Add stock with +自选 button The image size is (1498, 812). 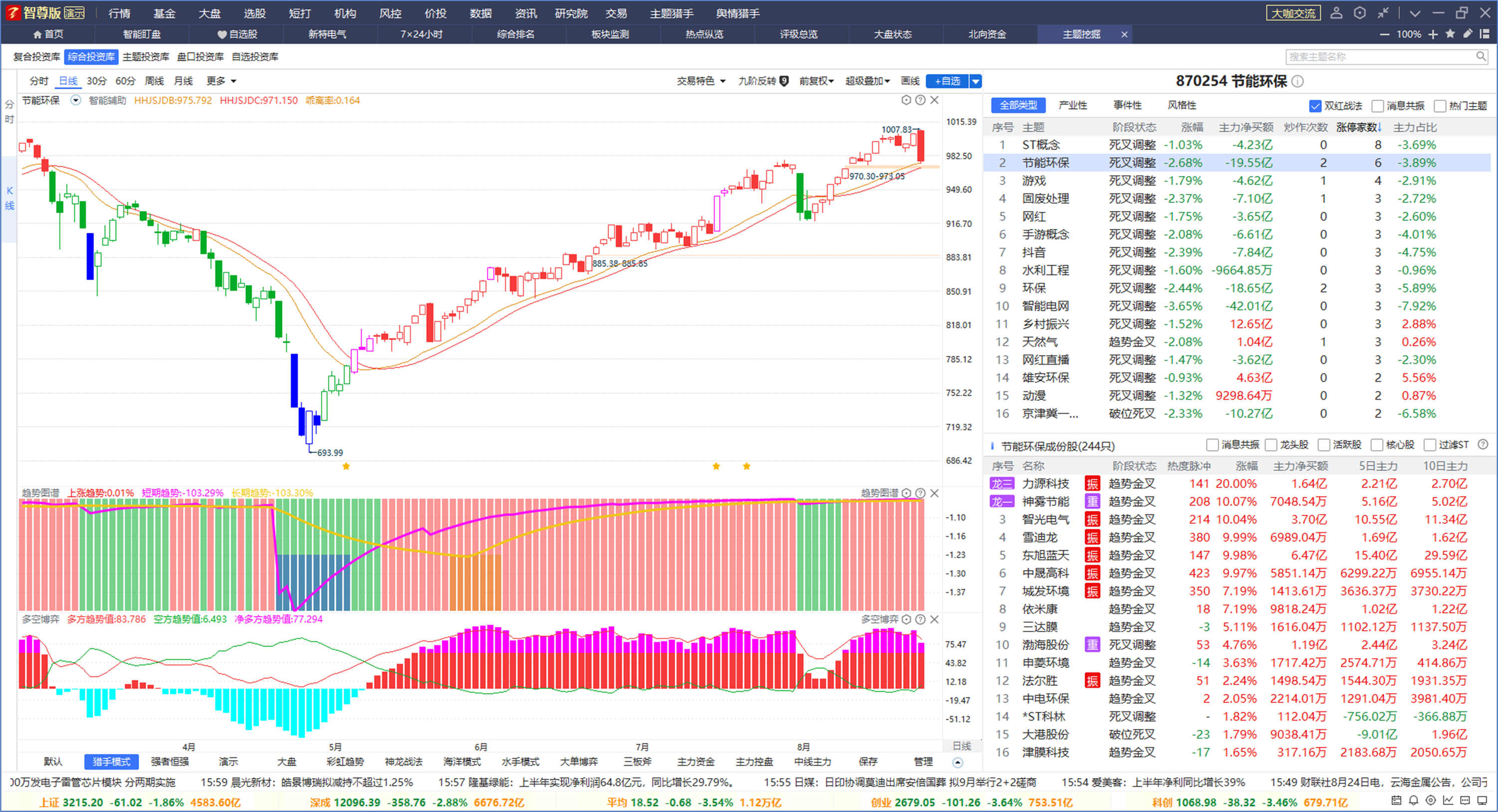pyautogui.click(x=947, y=81)
